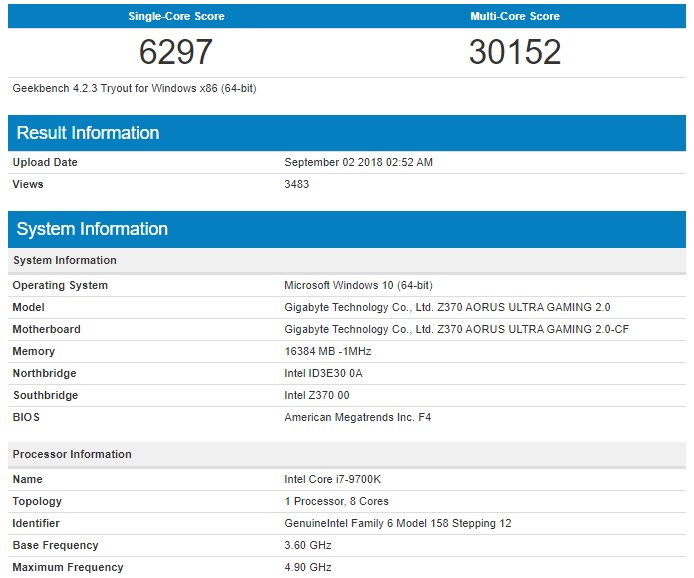Click the Multi-Core Score value 30152
Viewport: 694px width, 578px height.
pos(515,52)
